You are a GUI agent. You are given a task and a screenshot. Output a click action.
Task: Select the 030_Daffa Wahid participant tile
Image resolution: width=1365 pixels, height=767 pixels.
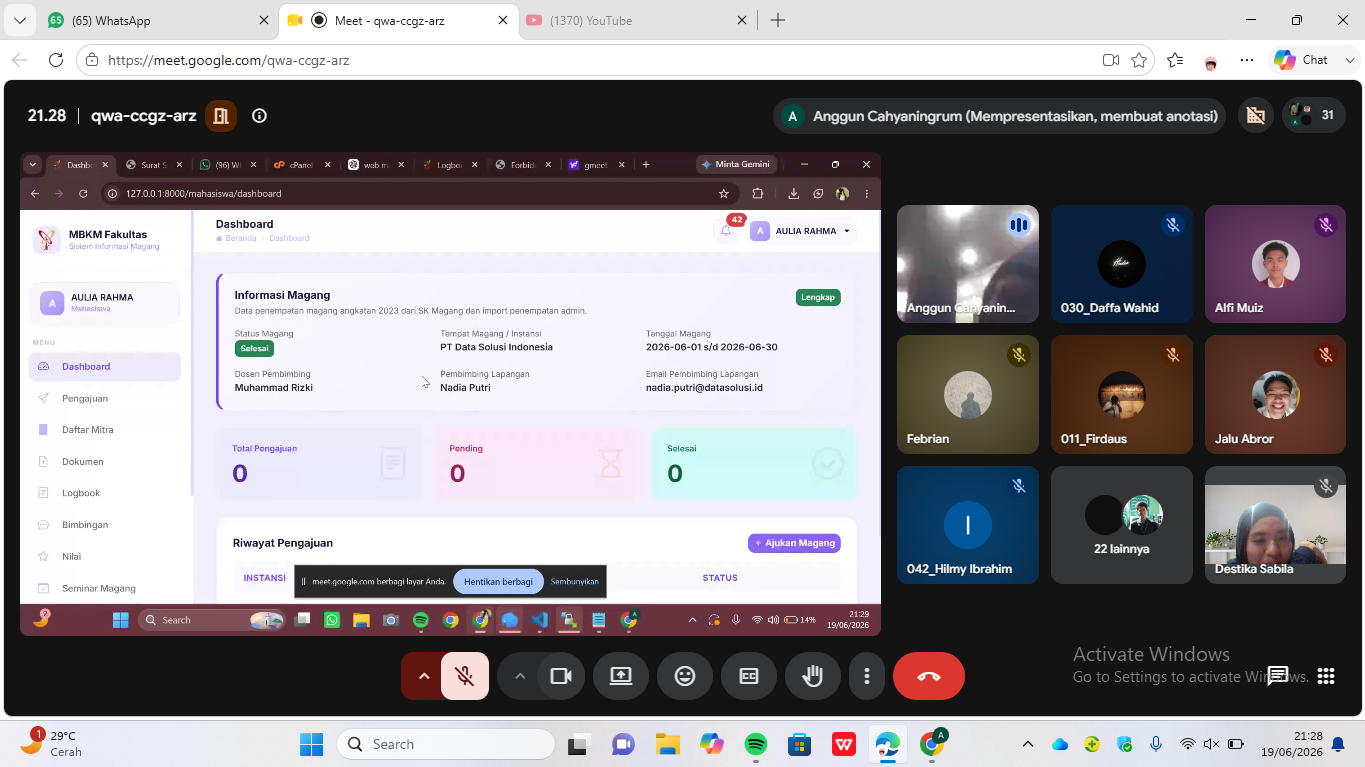click(1122, 264)
